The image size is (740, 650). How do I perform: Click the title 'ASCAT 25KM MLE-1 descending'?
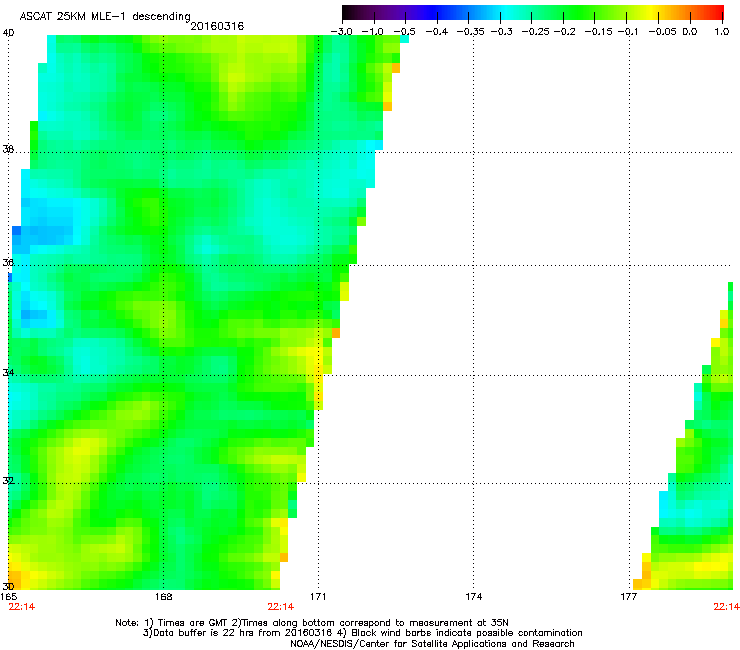[x=105, y=16]
